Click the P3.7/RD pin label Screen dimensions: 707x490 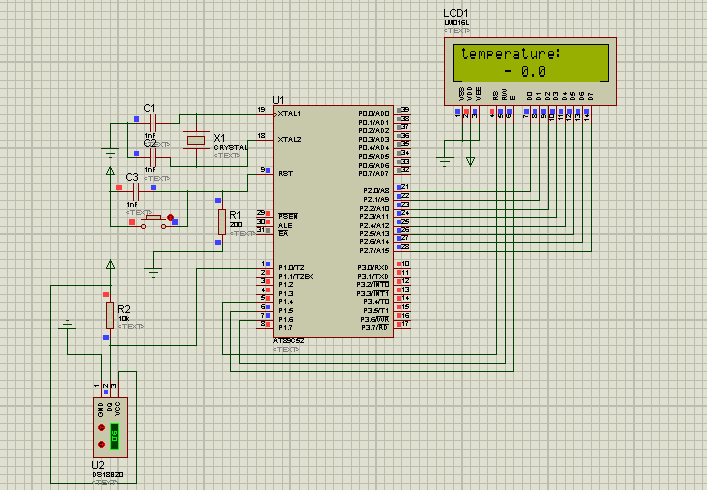(x=375, y=327)
